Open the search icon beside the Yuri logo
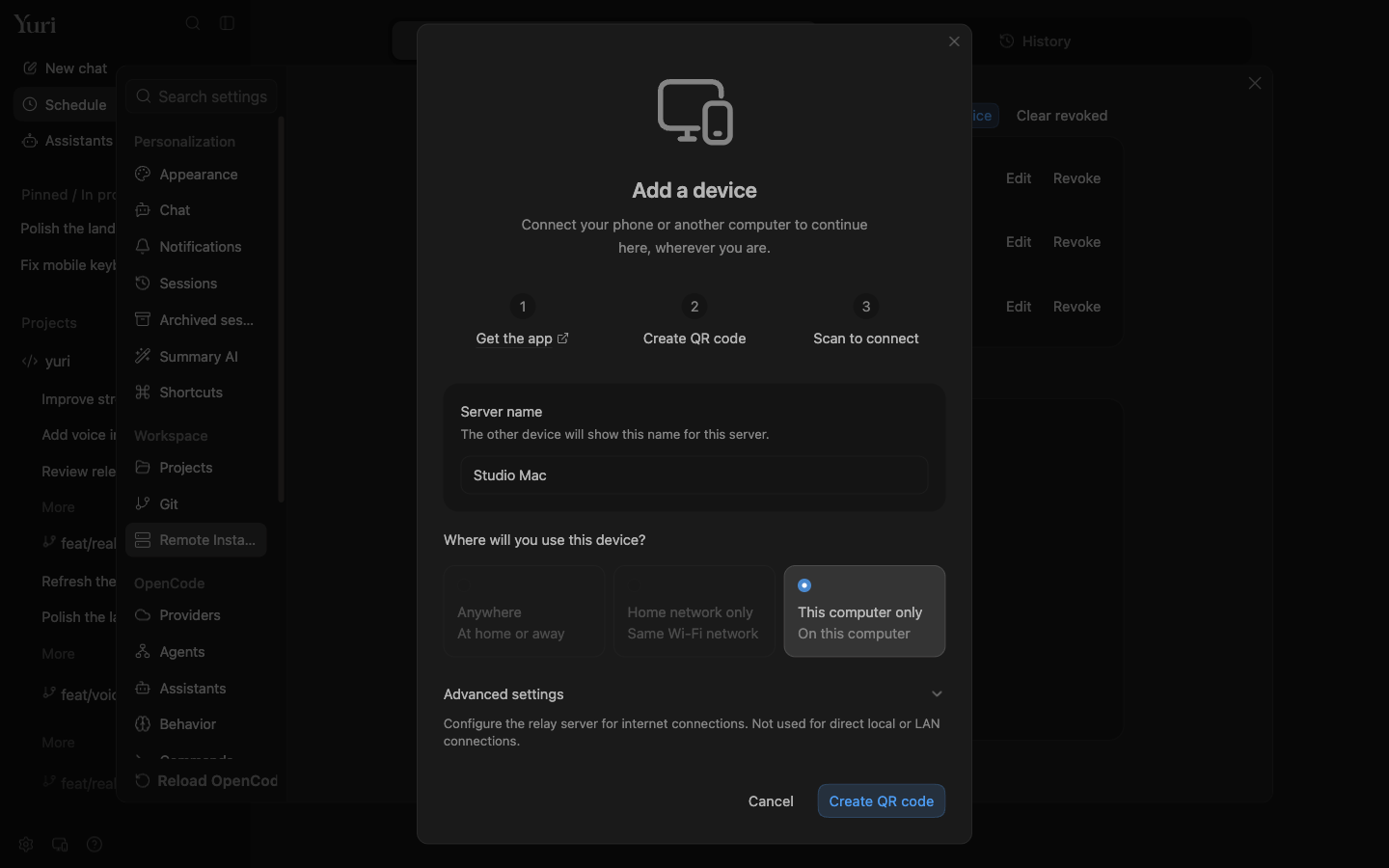The height and width of the screenshot is (868, 1389). tap(193, 23)
